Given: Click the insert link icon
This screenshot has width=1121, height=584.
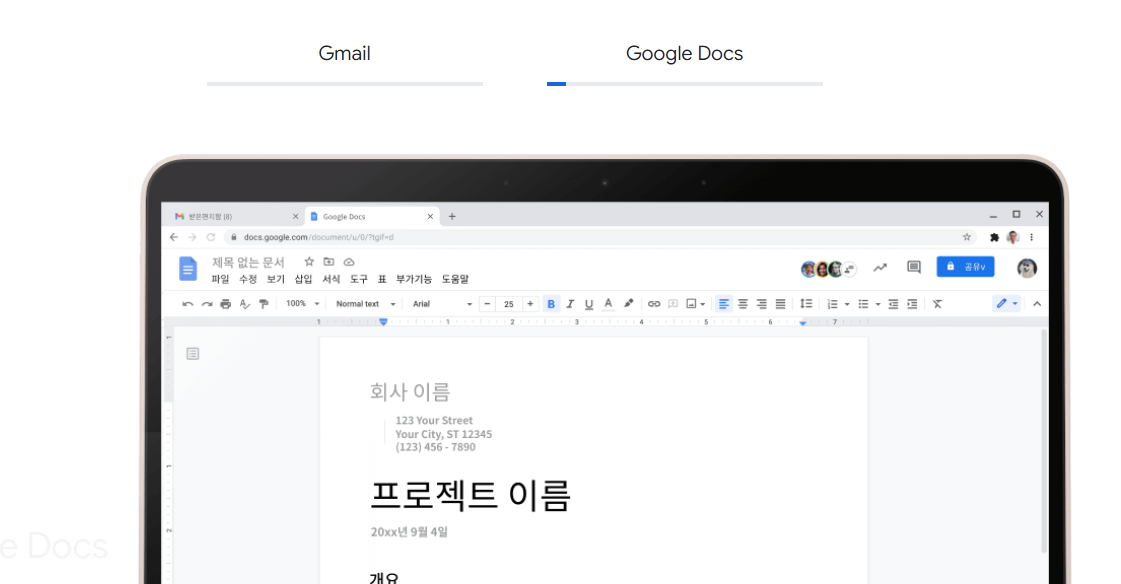Looking at the screenshot, I should (x=653, y=304).
